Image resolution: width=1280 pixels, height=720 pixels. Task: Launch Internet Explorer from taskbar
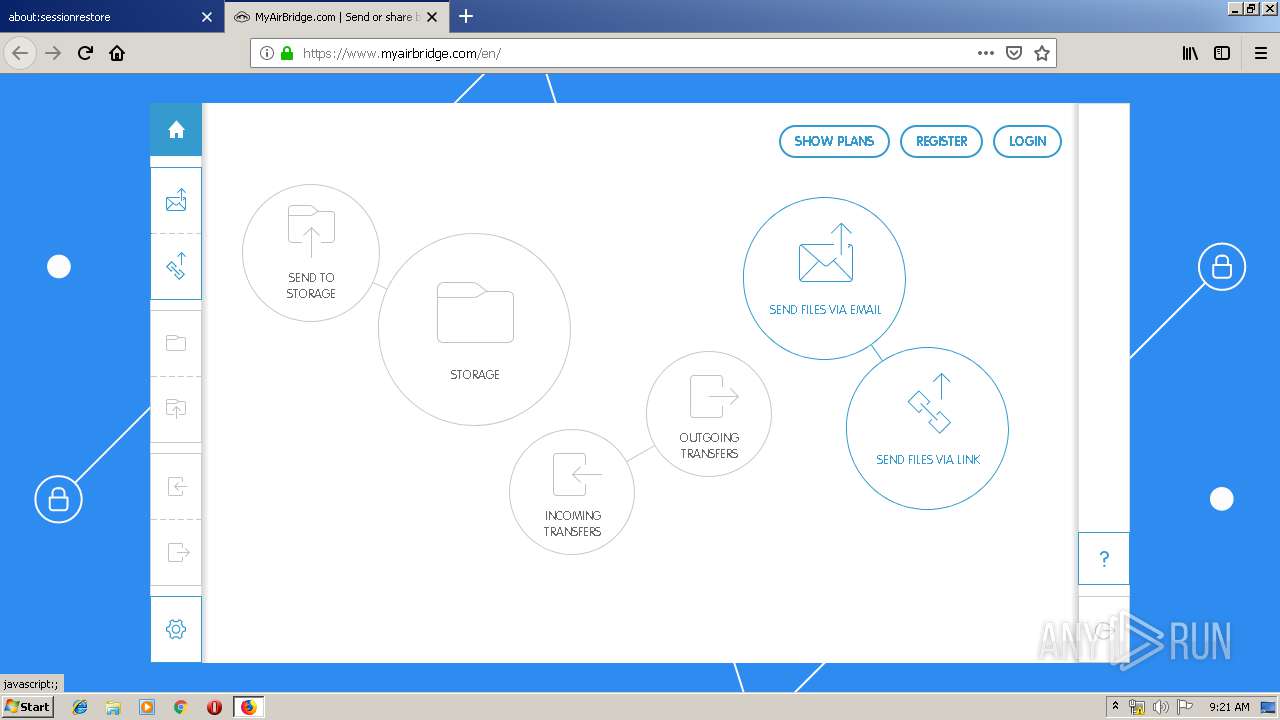pyautogui.click(x=80, y=707)
